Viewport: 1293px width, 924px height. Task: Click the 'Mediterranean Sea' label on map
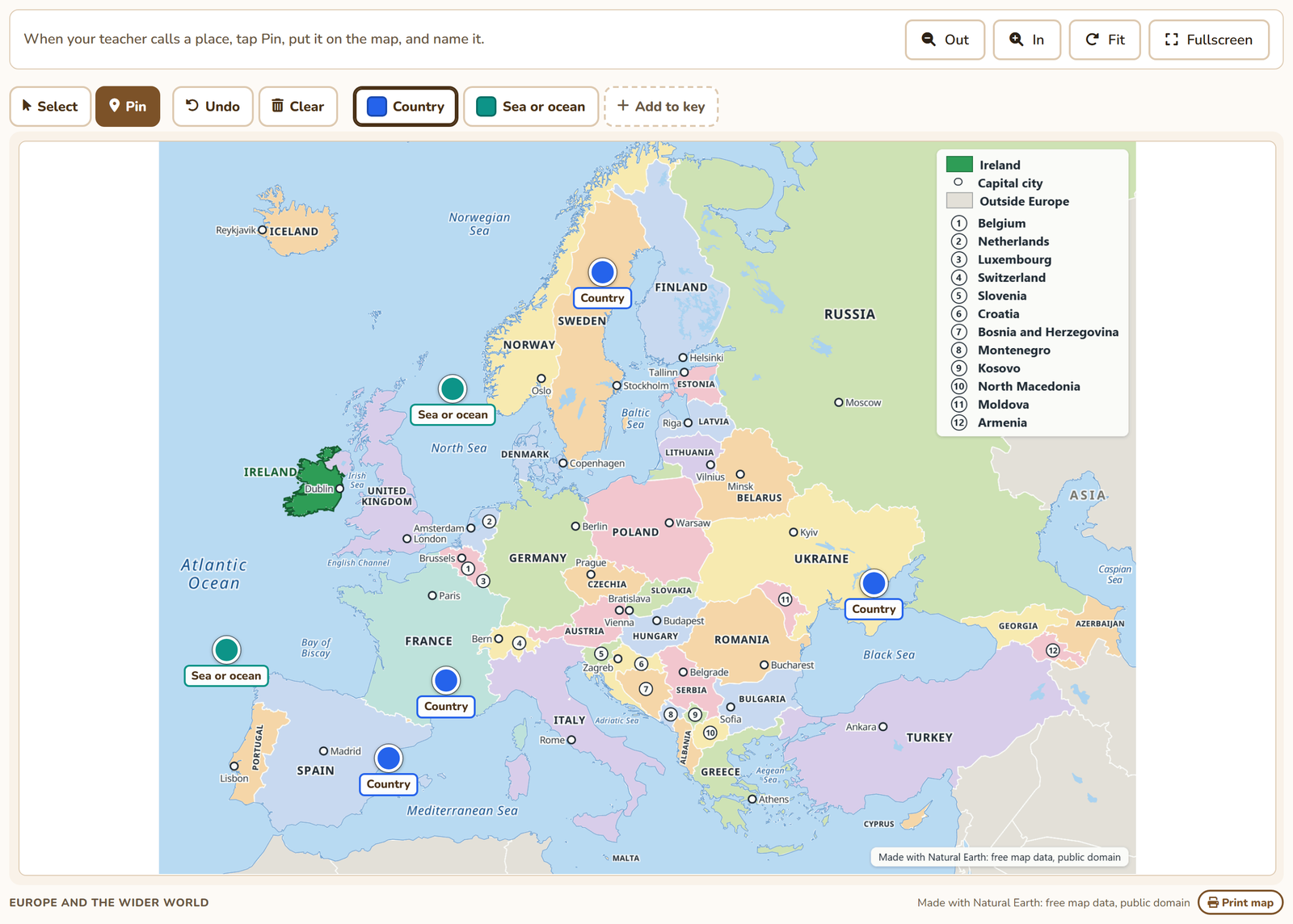[x=462, y=811]
